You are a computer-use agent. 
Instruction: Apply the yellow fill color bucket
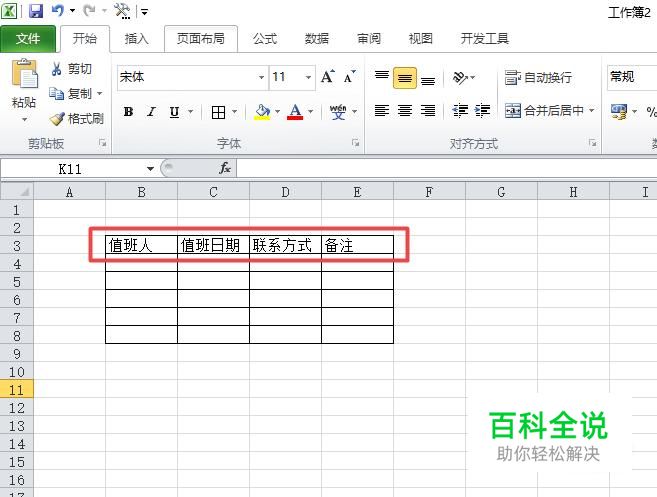(x=262, y=112)
